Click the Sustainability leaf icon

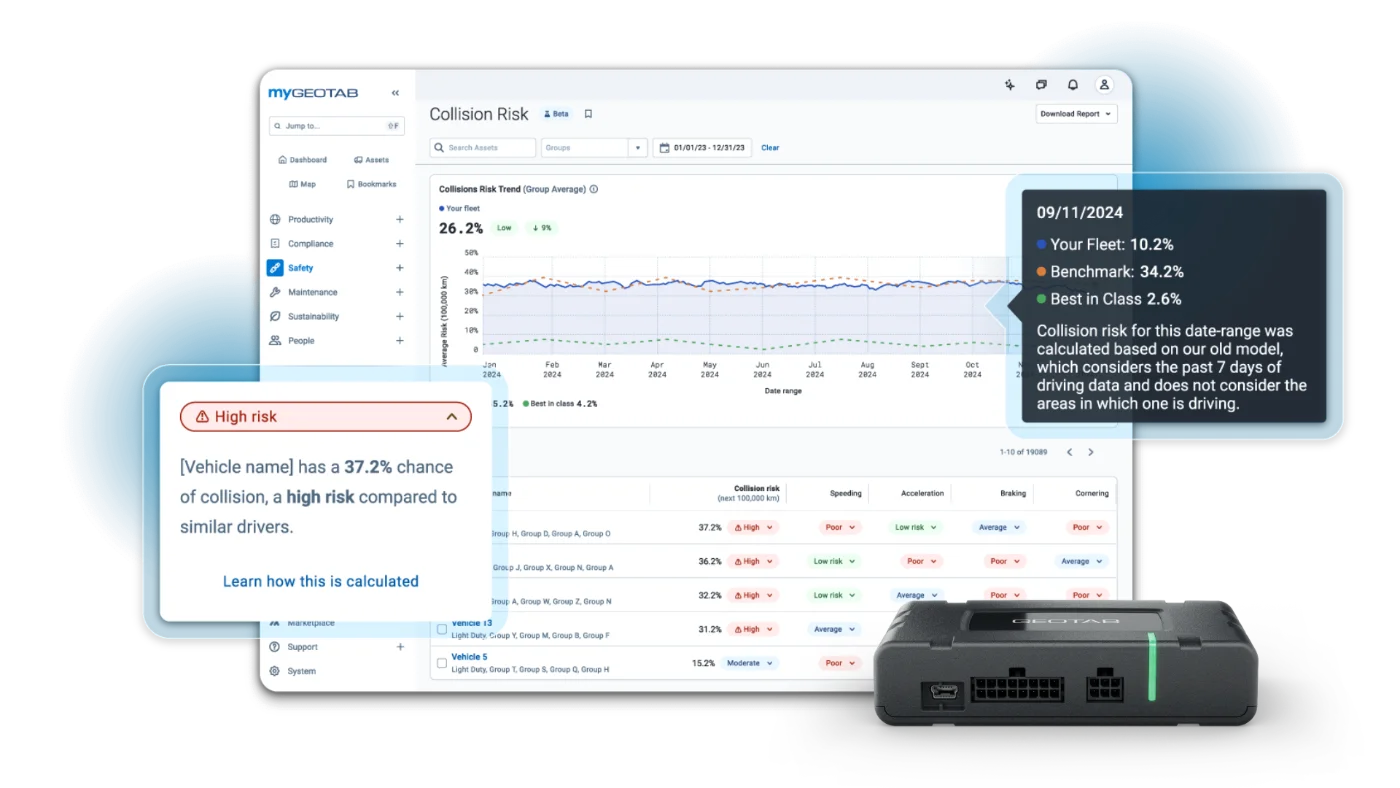point(275,316)
